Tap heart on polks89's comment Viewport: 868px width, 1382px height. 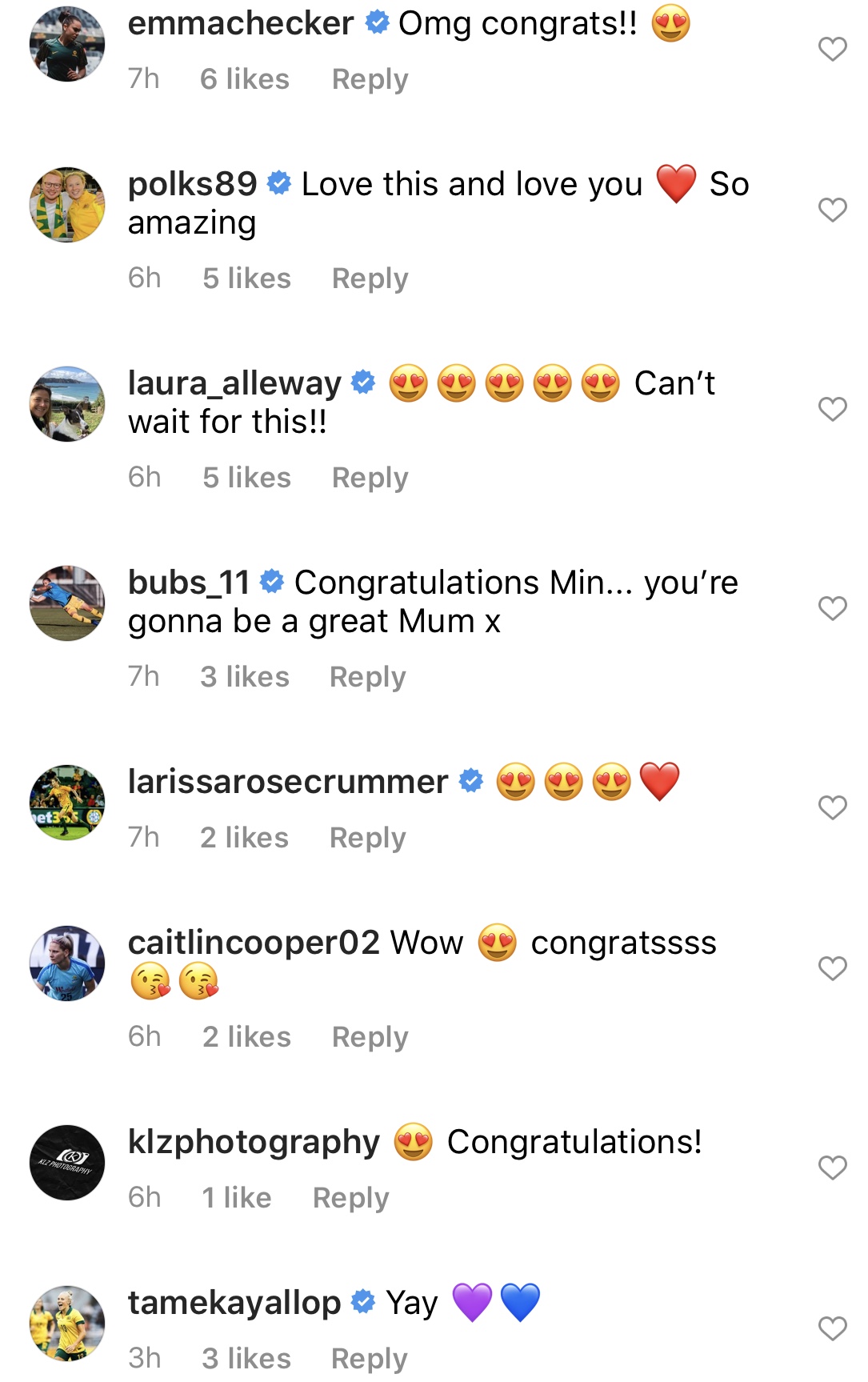(832, 210)
